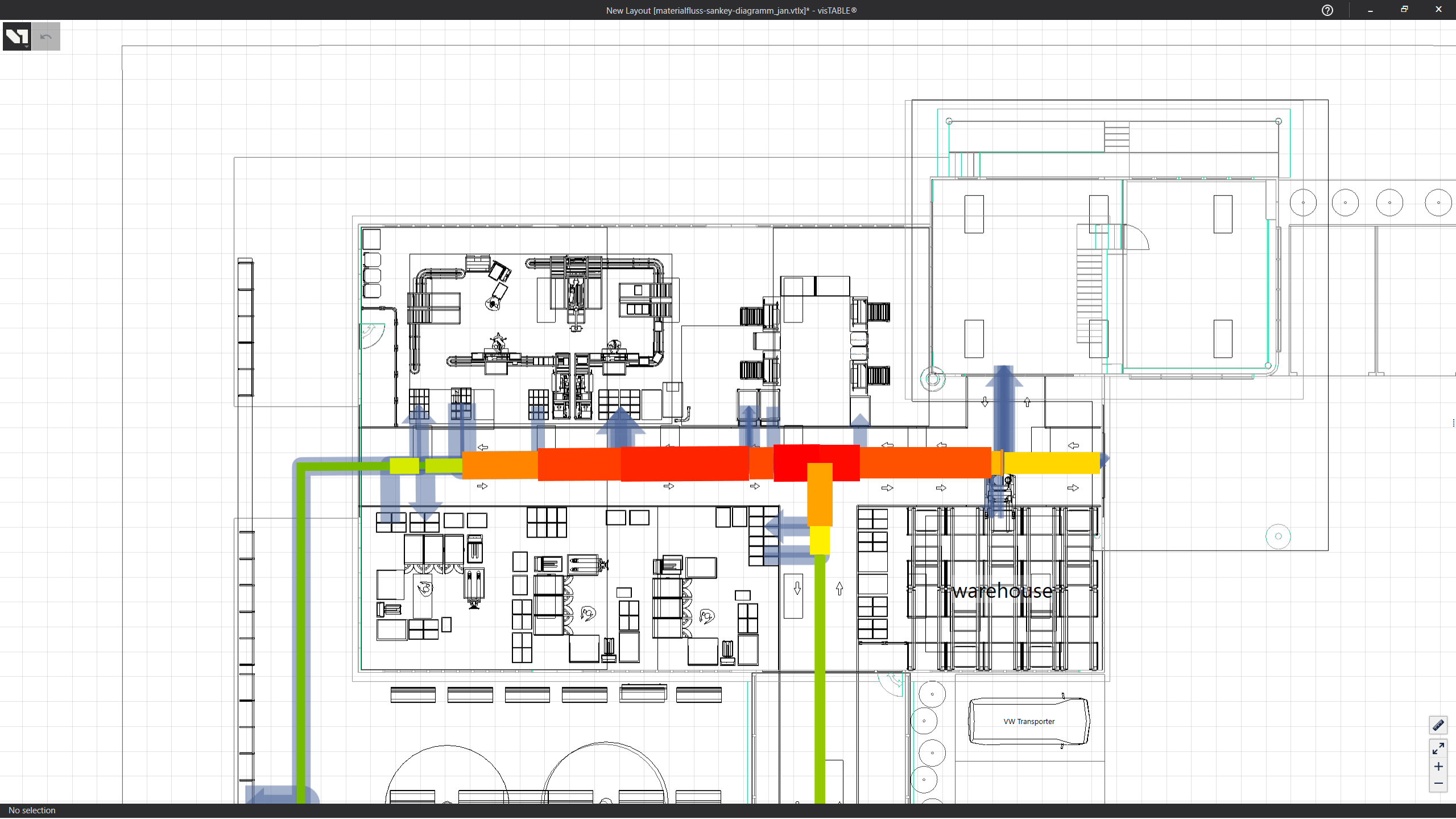
Task: Minimize the visTABLE window
Action: 1370,10
